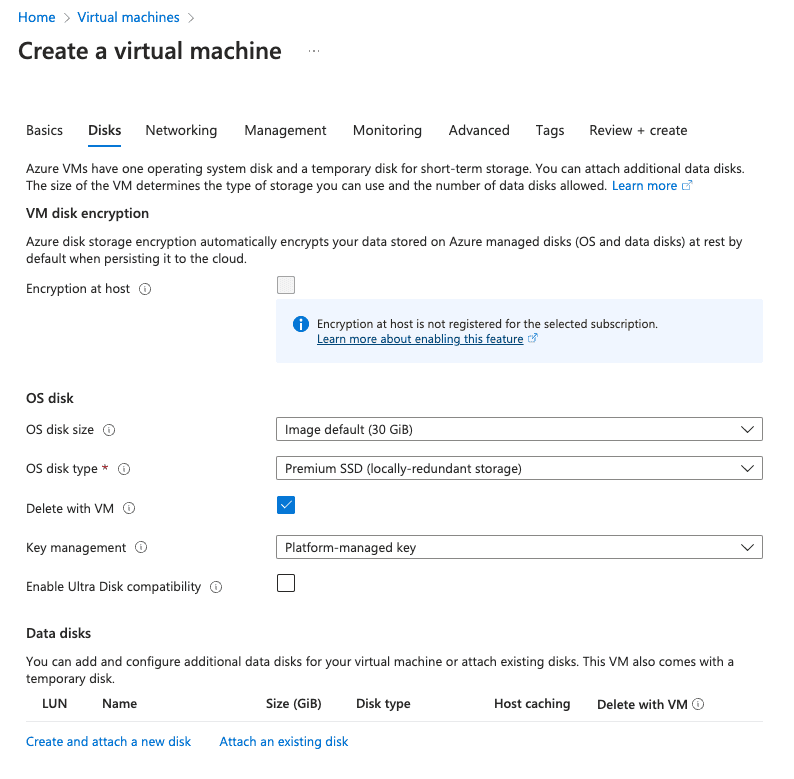
Task: Go to the Review + create tab
Action: click(638, 130)
